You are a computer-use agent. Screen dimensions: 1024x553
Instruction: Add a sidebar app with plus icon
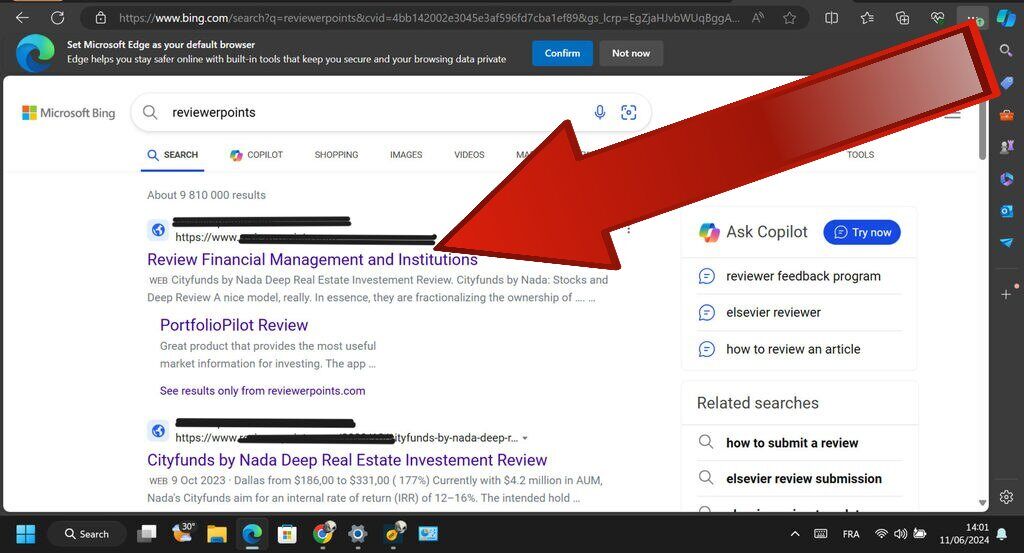[x=1006, y=294]
